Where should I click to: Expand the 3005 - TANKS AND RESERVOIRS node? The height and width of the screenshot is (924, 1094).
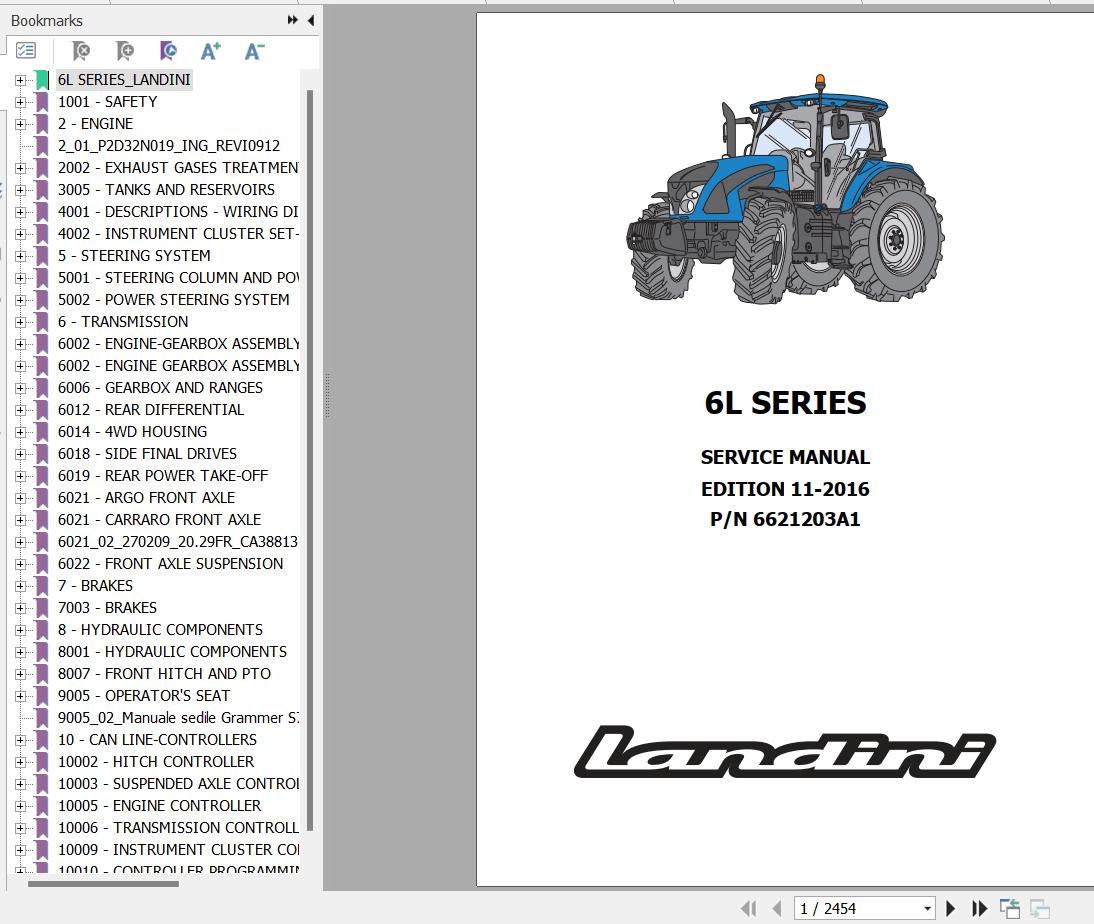(x=20, y=190)
